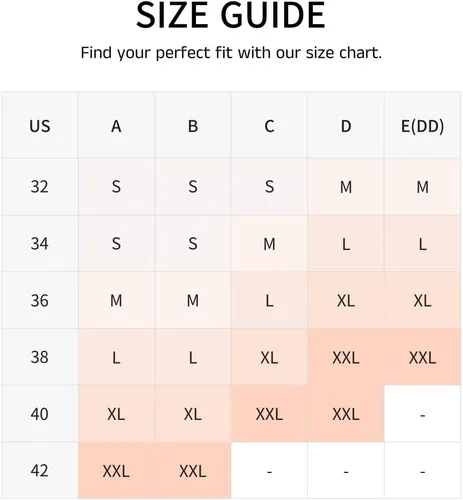The width and height of the screenshot is (463, 500).
Task: Select the band size 32 row label
Action: pyautogui.click(x=40, y=187)
